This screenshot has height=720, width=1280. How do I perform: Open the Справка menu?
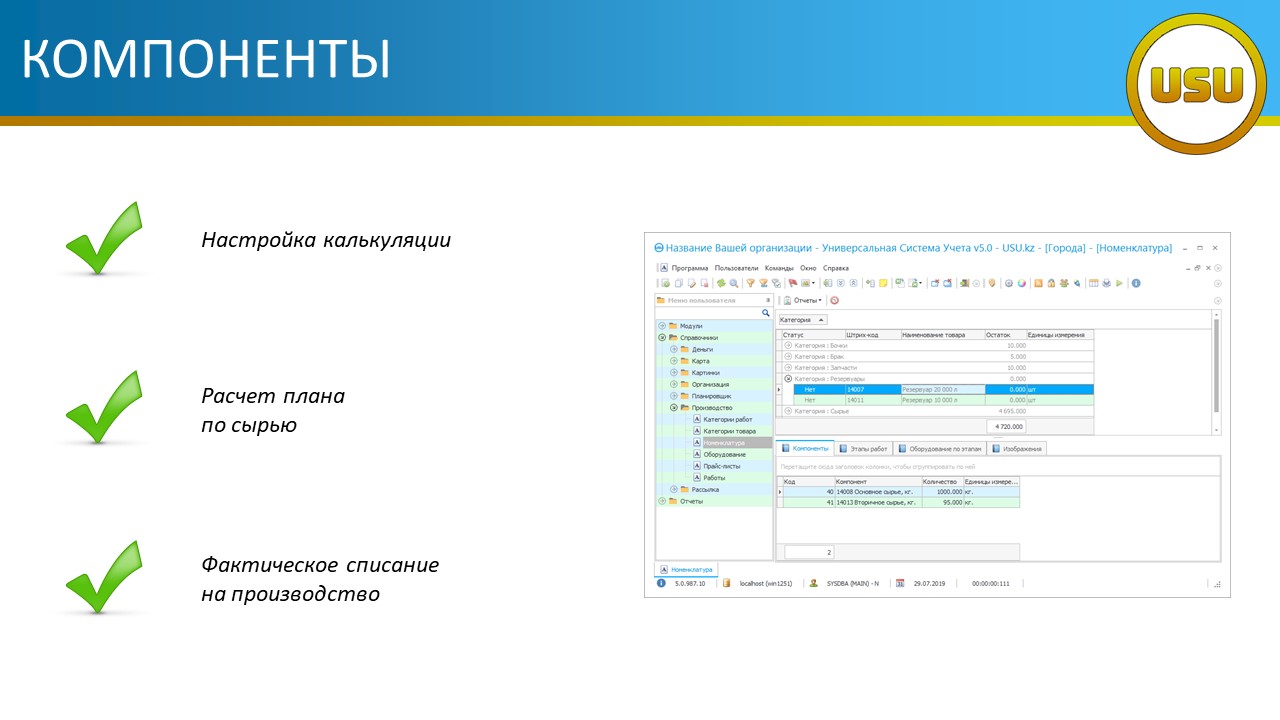836,268
